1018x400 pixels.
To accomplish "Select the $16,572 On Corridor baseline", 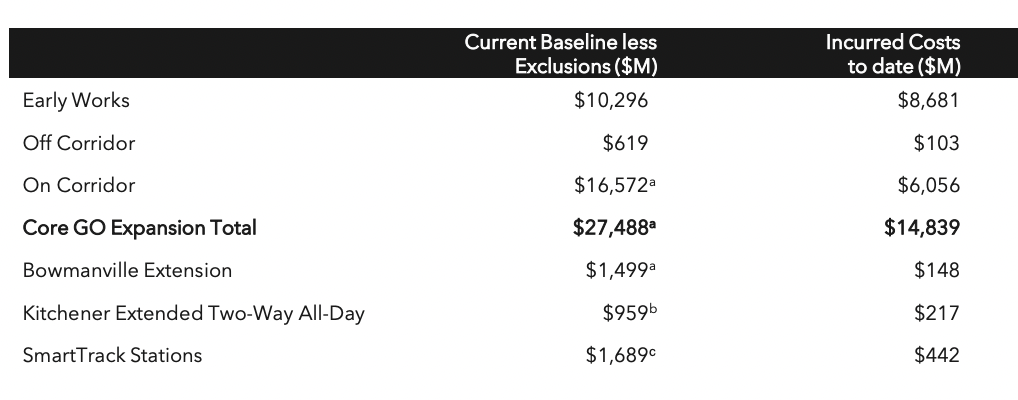I will click(x=611, y=185).
